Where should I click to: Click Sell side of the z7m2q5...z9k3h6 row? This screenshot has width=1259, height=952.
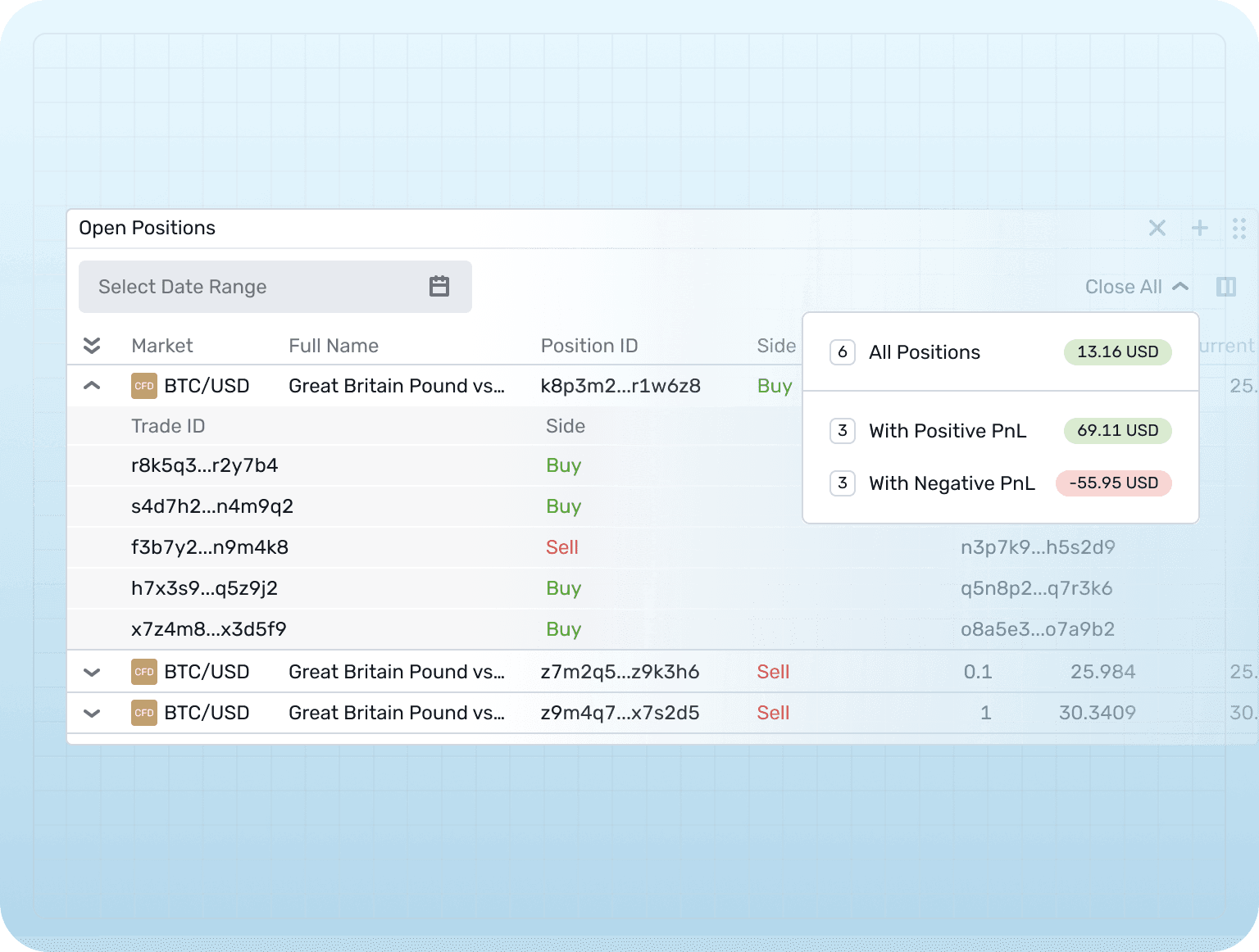coord(773,672)
